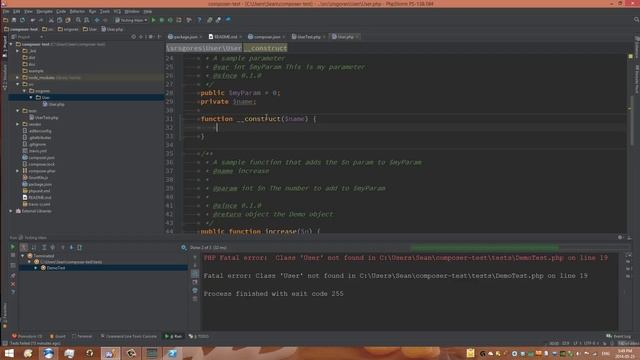Screen dimensions: 640x360
Task: Open the run configuration dropdown
Action: click(131, 20)
